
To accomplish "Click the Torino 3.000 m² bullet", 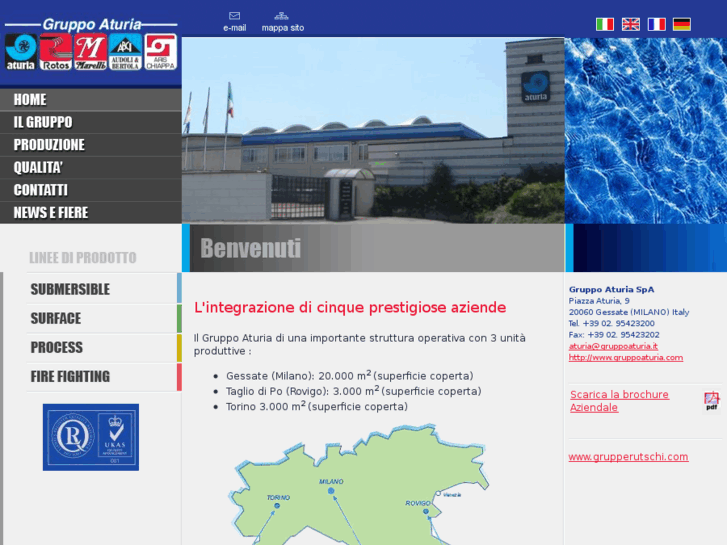I will click(x=317, y=406).
